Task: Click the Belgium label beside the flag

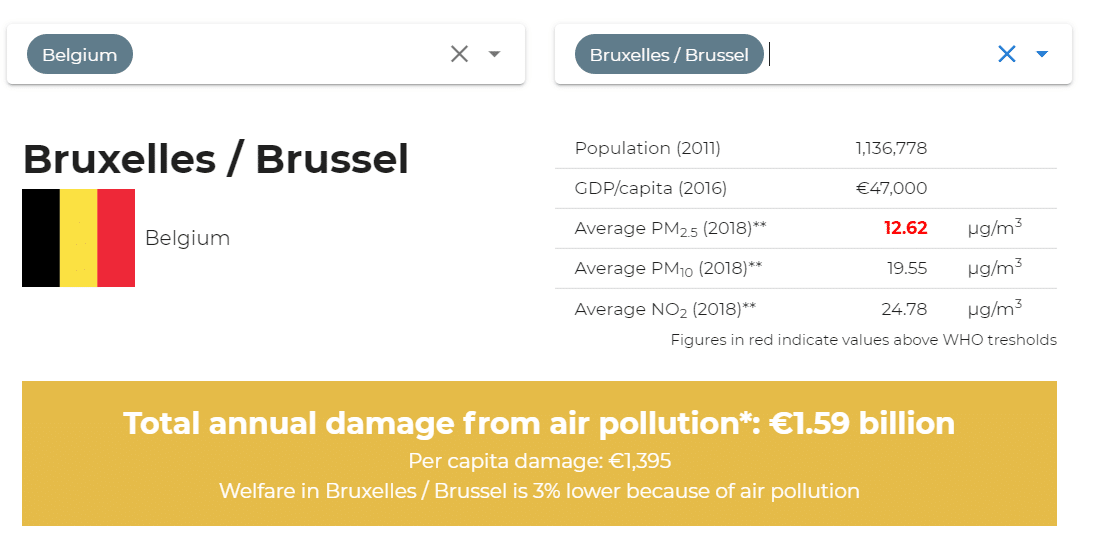Action: click(187, 238)
